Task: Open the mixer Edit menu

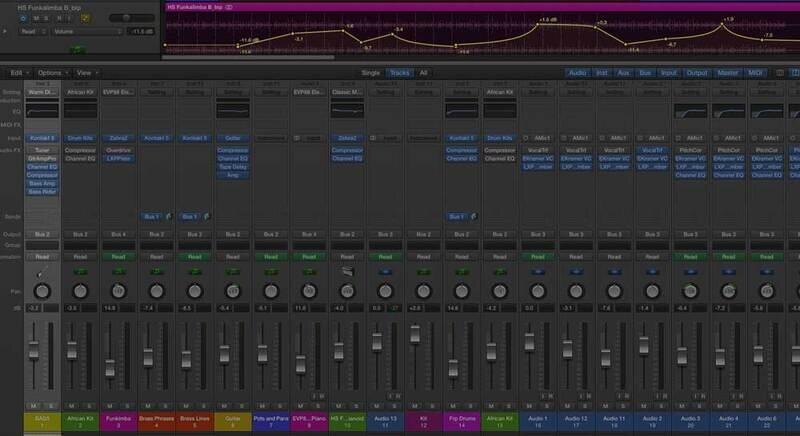Action: coord(19,73)
